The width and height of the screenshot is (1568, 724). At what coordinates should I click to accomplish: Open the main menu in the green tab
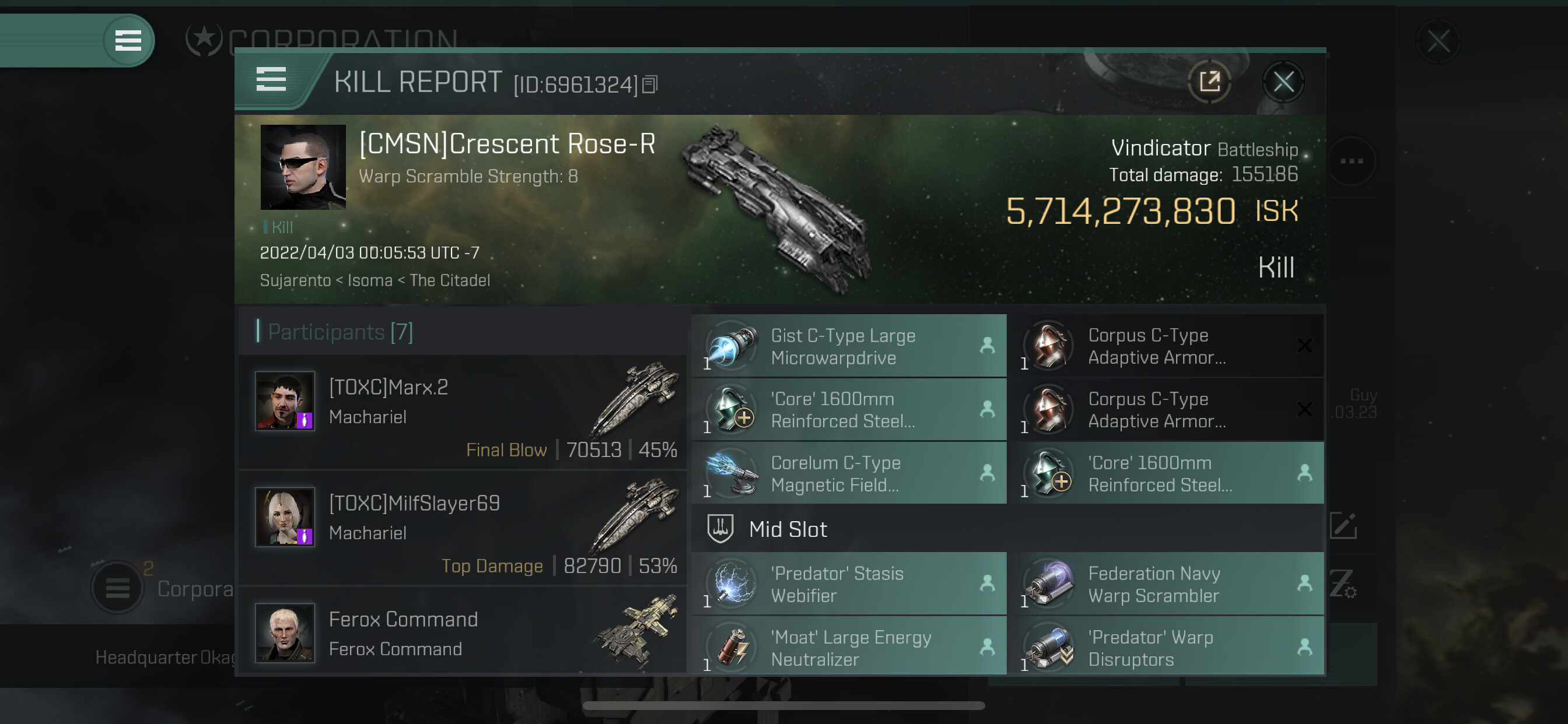[128, 40]
